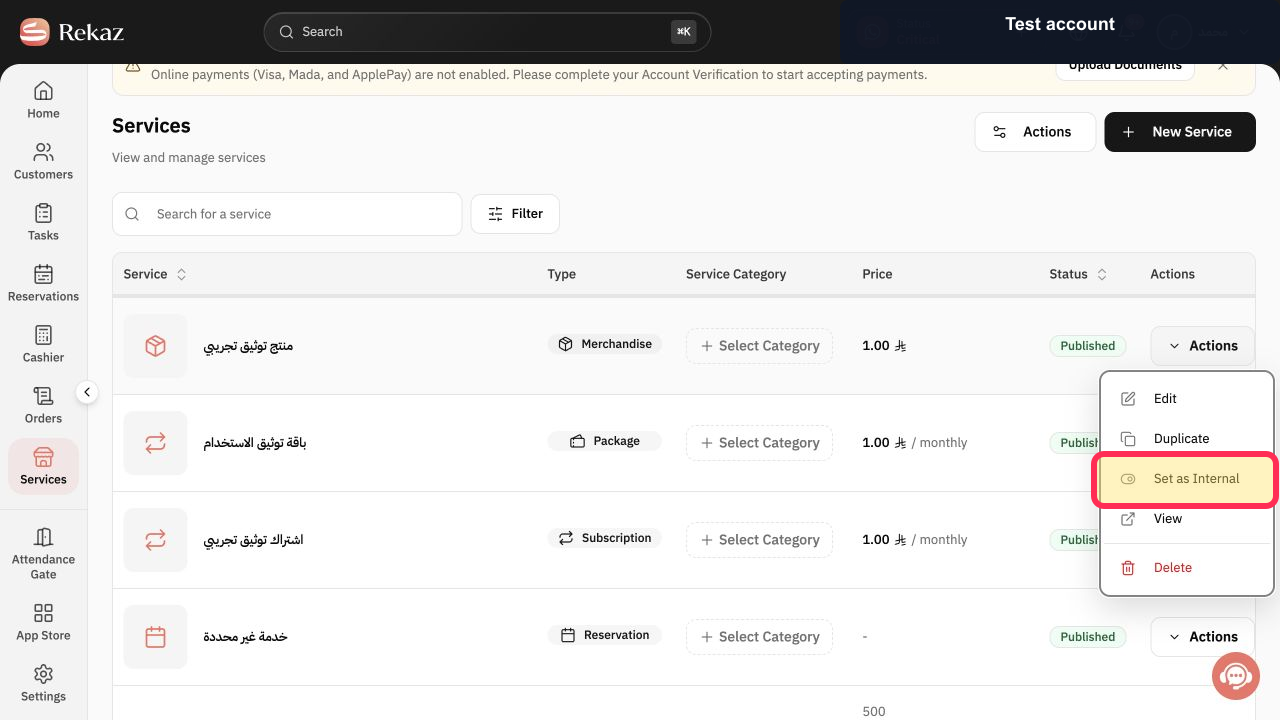Click the Search for a service field
This screenshot has height=720, width=1280.
click(x=287, y=214)
